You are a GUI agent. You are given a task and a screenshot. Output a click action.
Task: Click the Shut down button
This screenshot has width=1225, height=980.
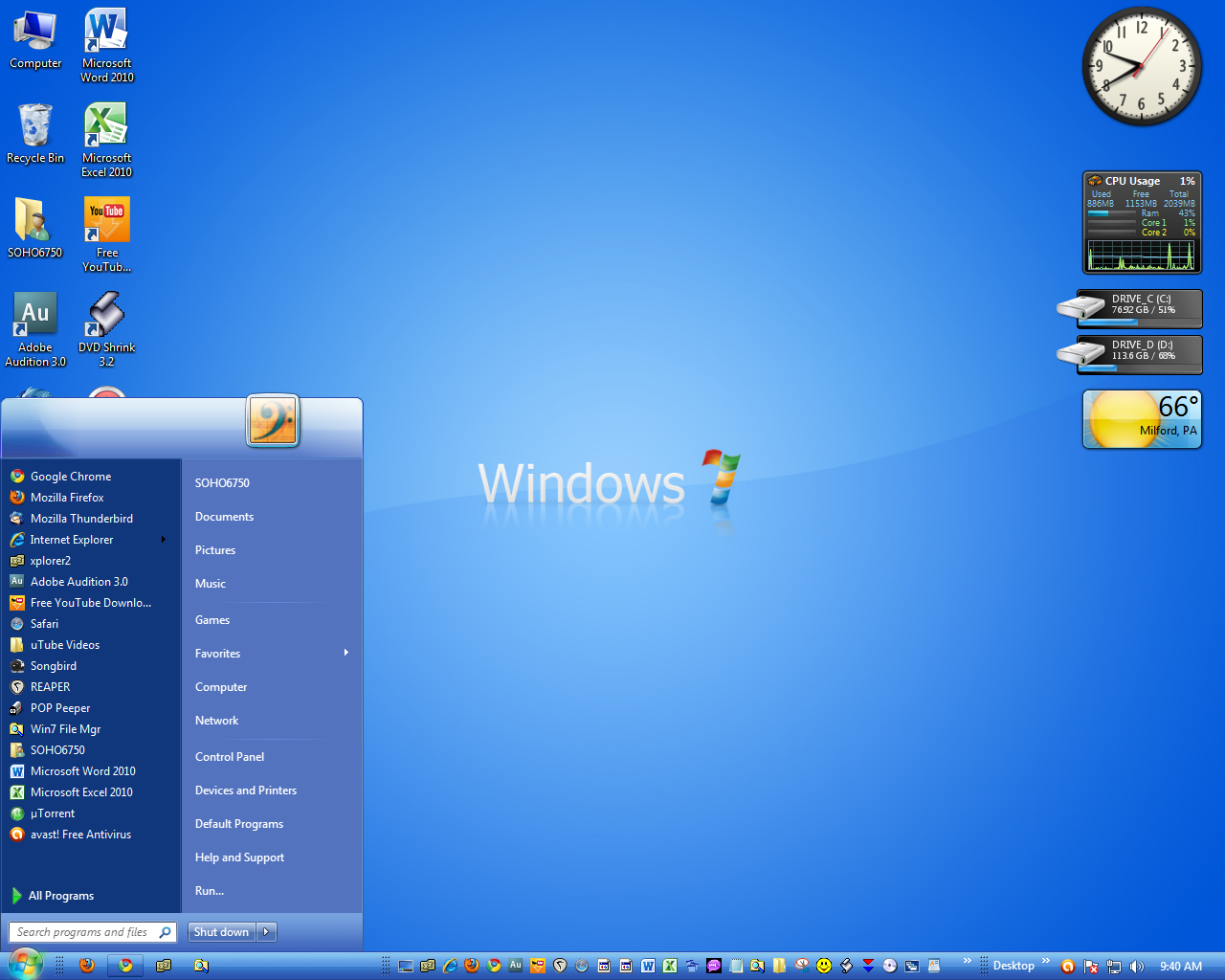(221, 931)
